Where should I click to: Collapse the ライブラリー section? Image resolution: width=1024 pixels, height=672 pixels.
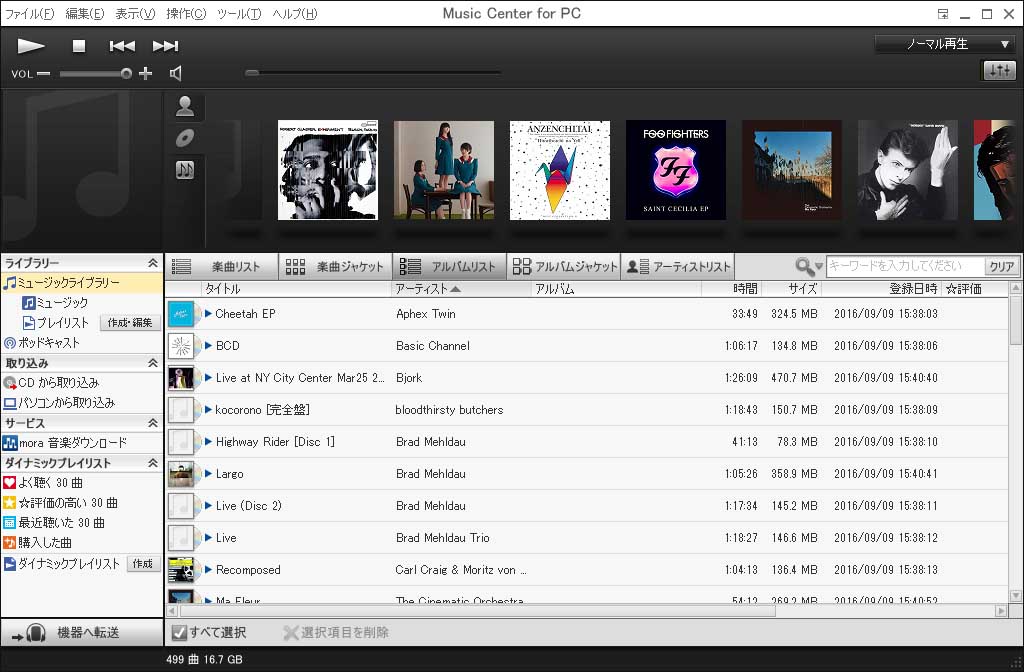(x=153, y=263)
